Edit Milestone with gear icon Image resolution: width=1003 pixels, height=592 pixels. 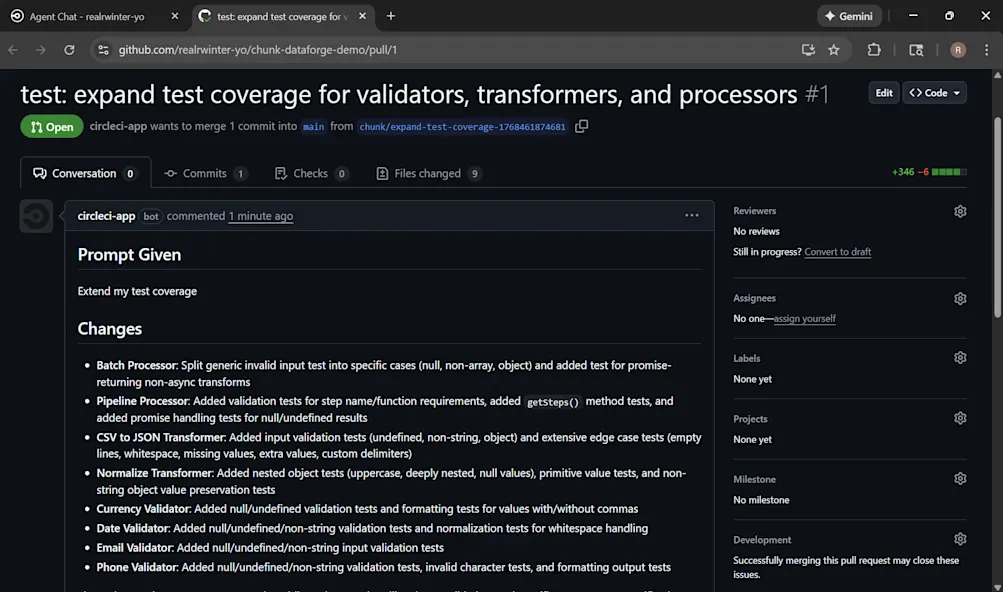coord(960,479)
